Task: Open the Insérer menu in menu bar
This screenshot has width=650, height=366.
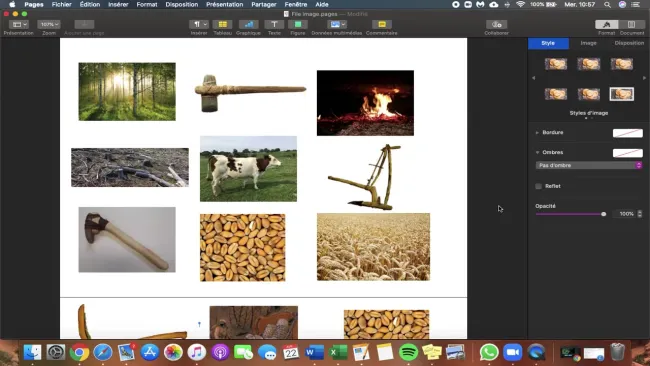Action: click(118, 5)
